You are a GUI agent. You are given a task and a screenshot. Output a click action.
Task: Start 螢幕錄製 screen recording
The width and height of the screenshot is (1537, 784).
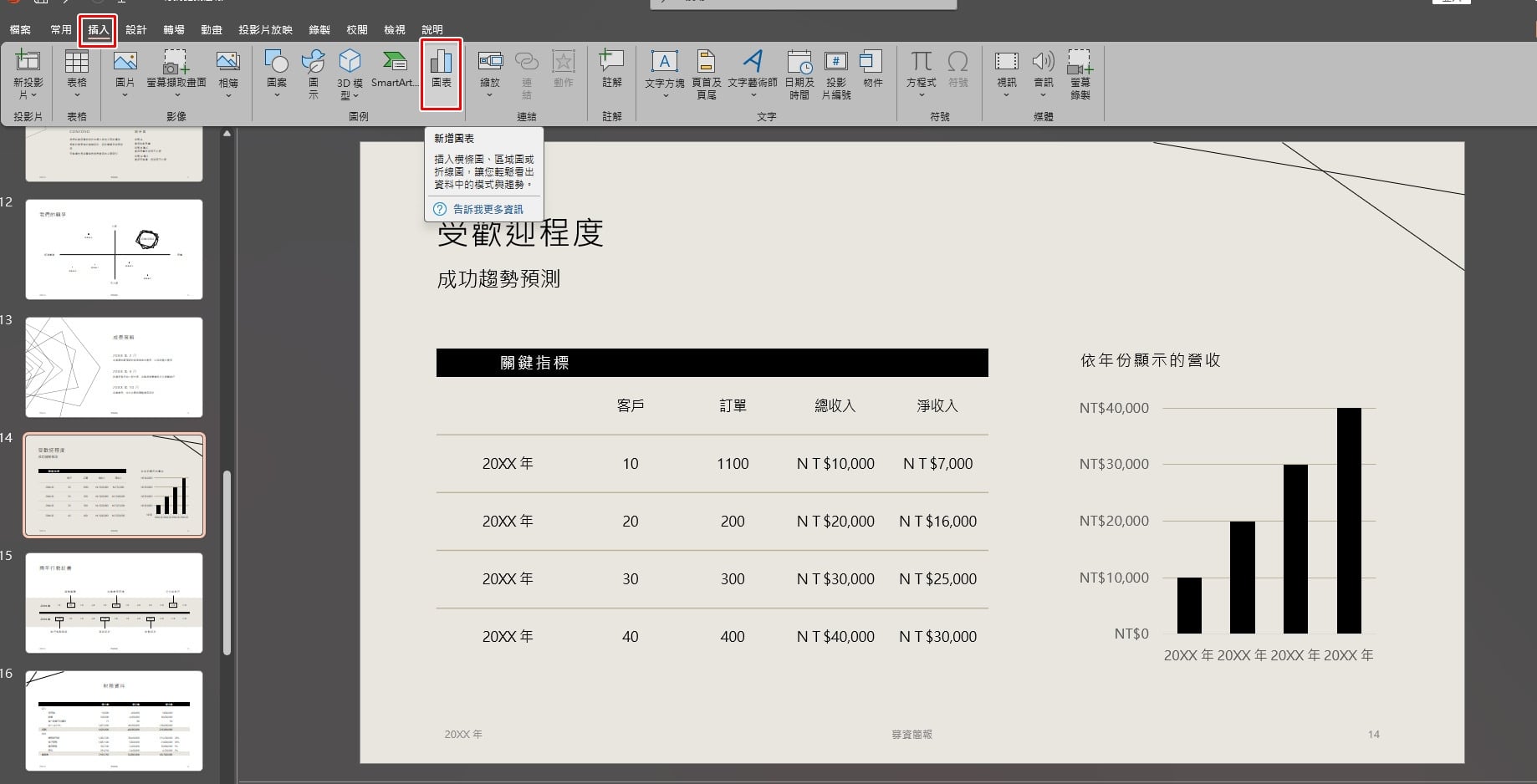point(1080,74)
